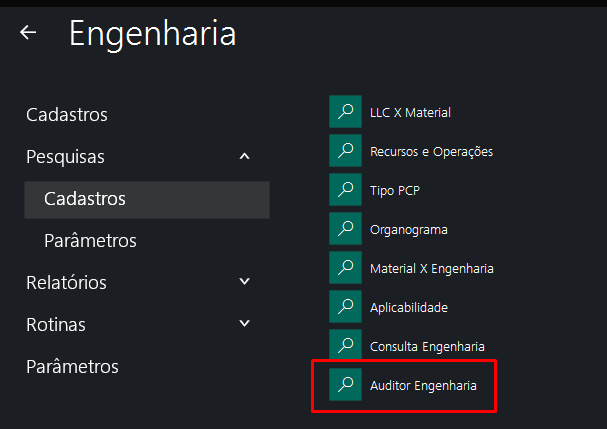Click the LLC X Material search icon

coord(344,112)
